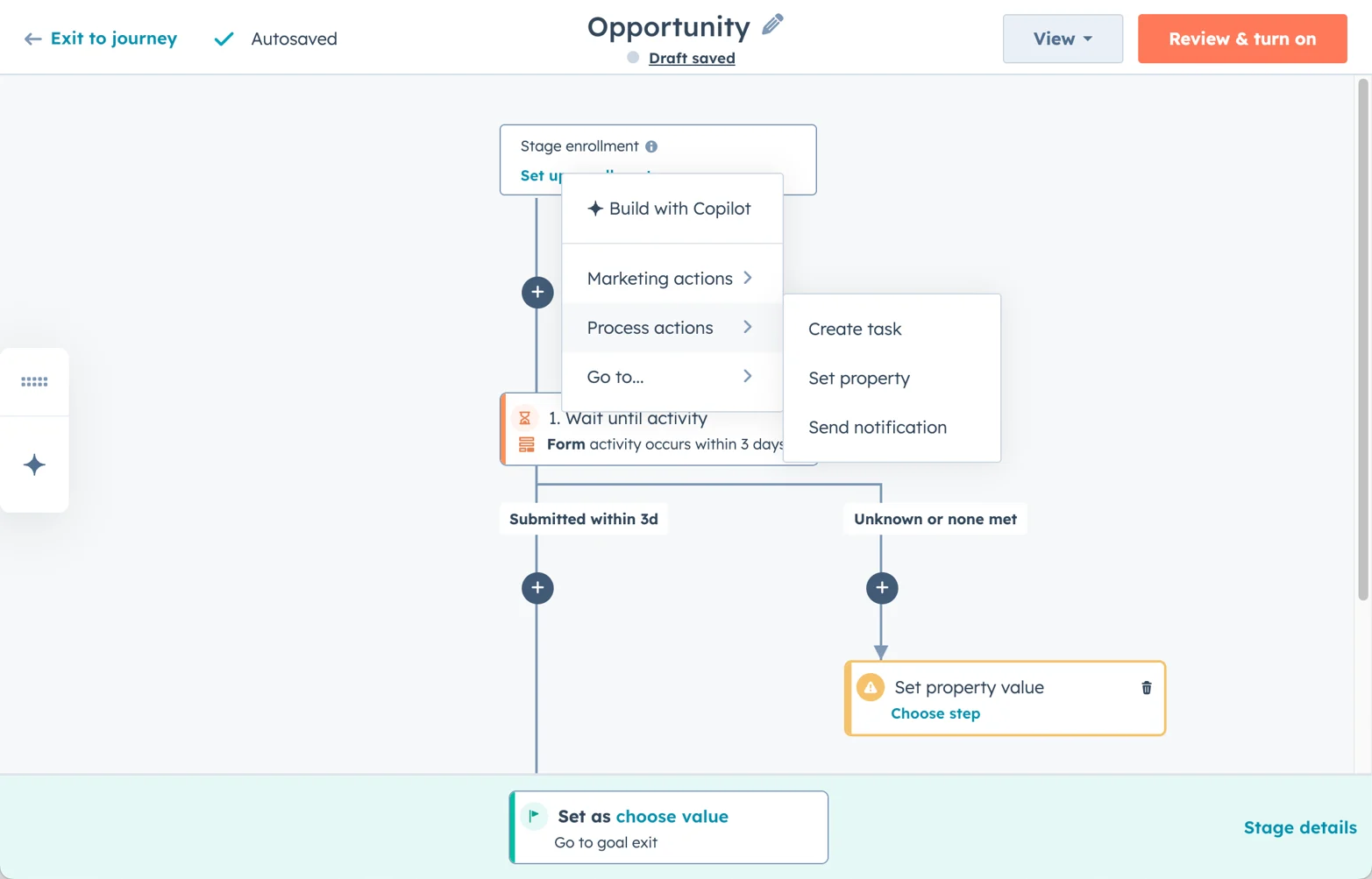Click the info icon beside Stage enrollment

tap(651, 146)
